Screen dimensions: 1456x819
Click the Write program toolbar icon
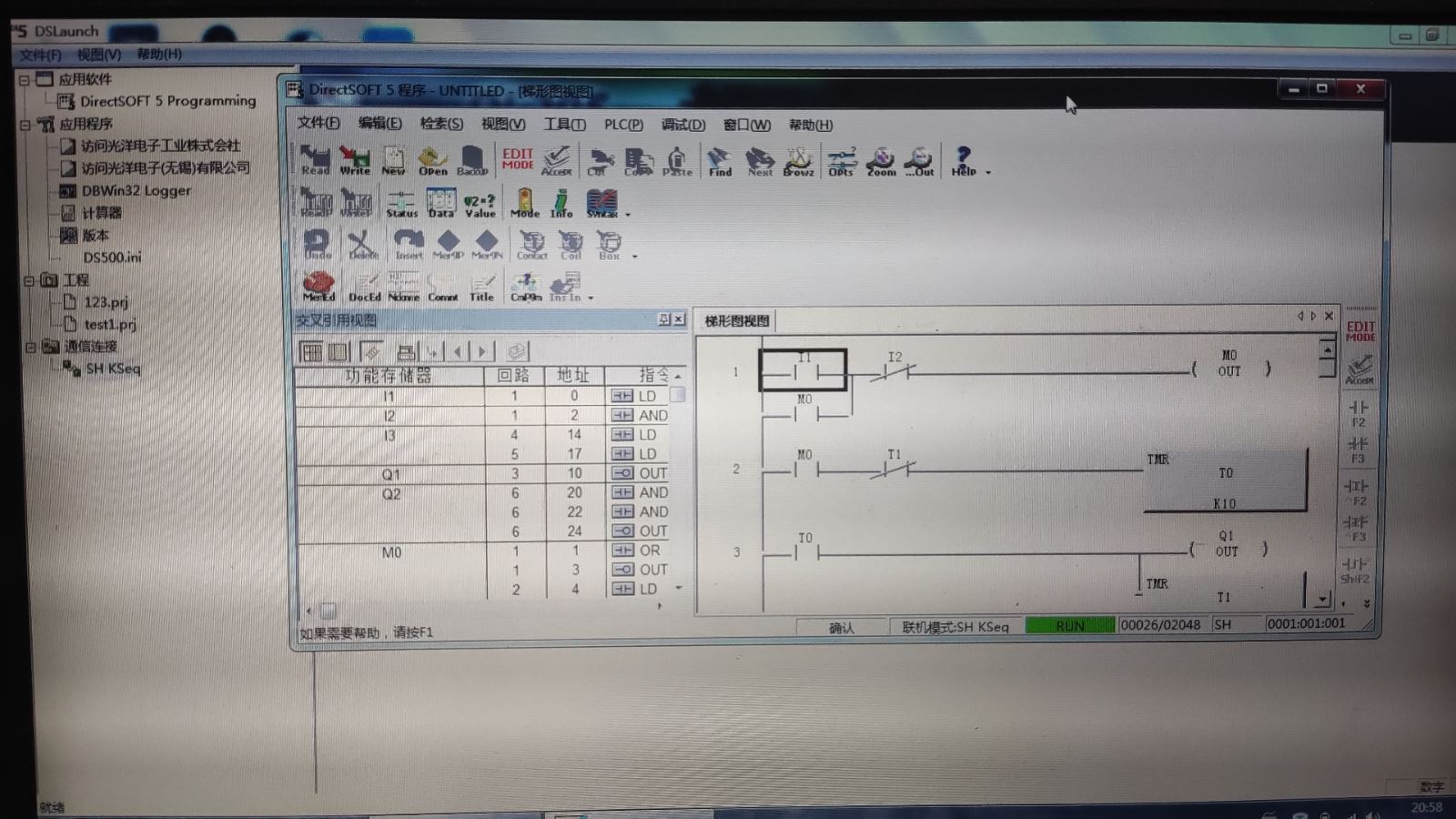[355, 160]
